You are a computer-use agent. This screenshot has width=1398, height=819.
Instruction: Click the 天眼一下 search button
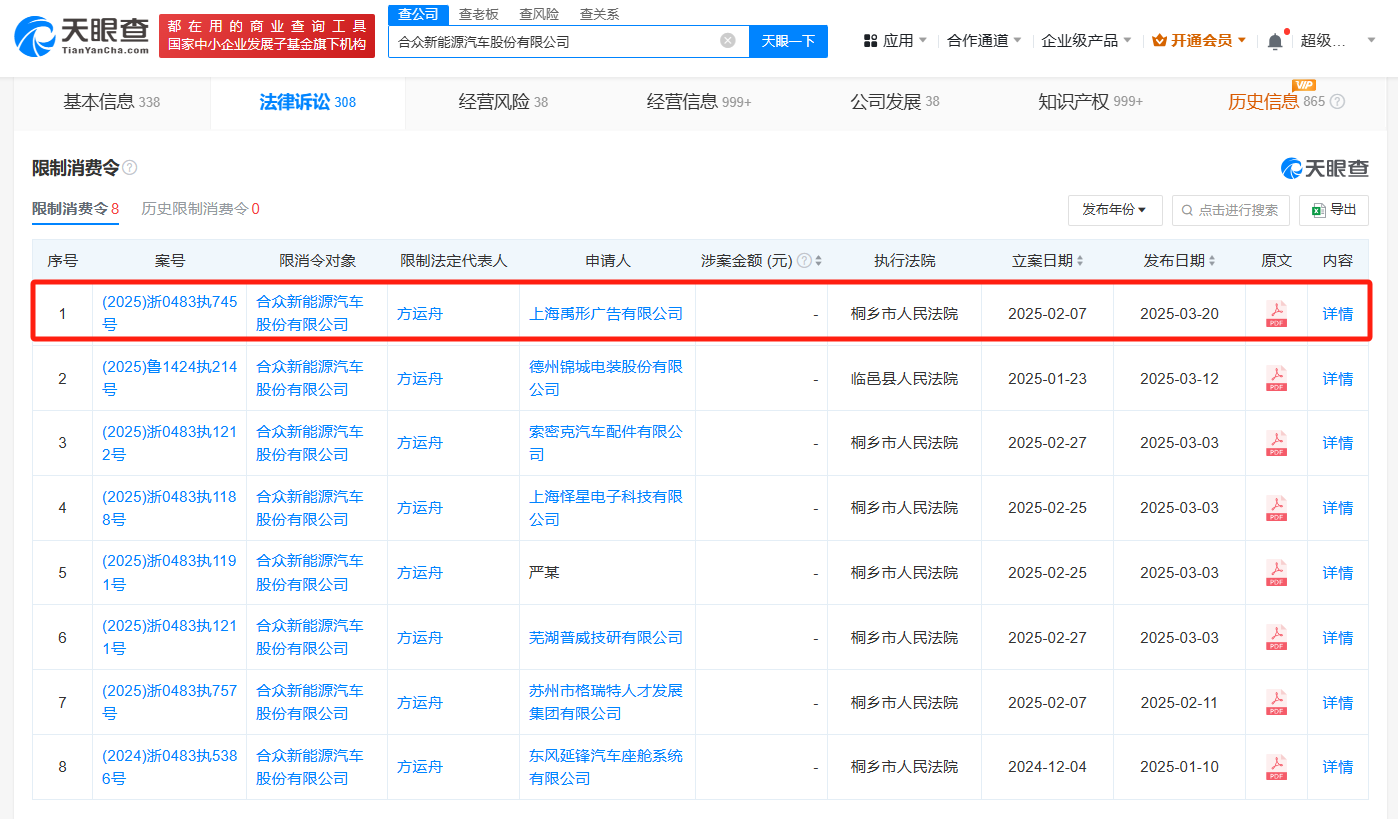[x=788, y=41]
